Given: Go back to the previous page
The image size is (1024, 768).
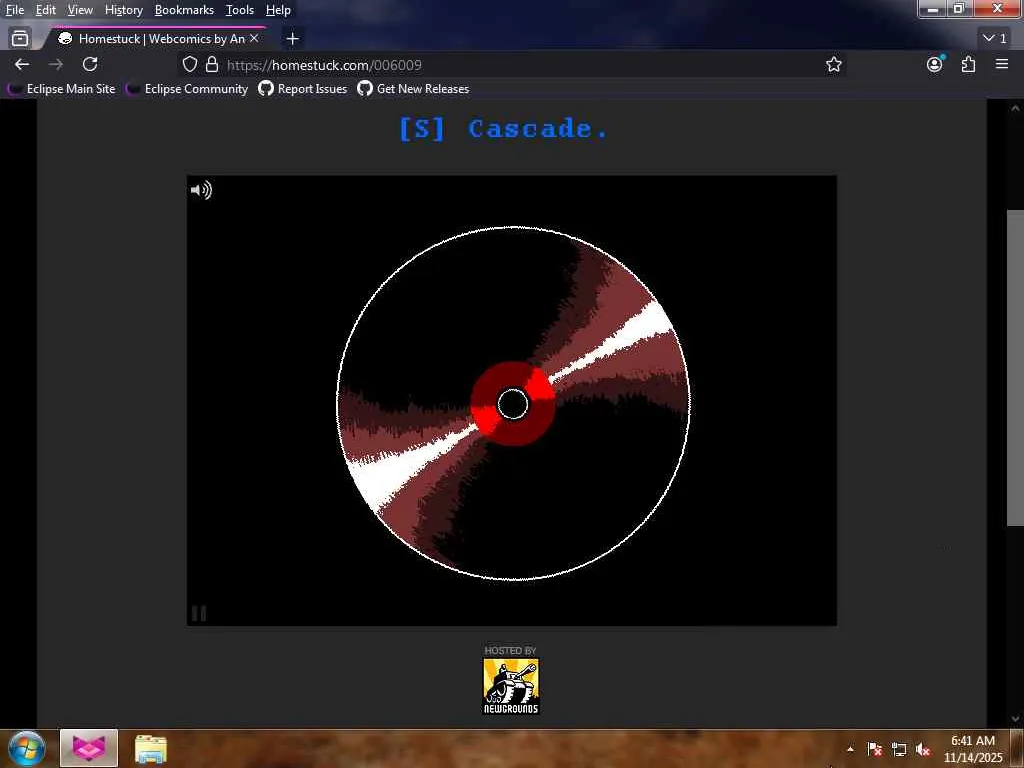Looking at the screenshot, I should (22, 64).
